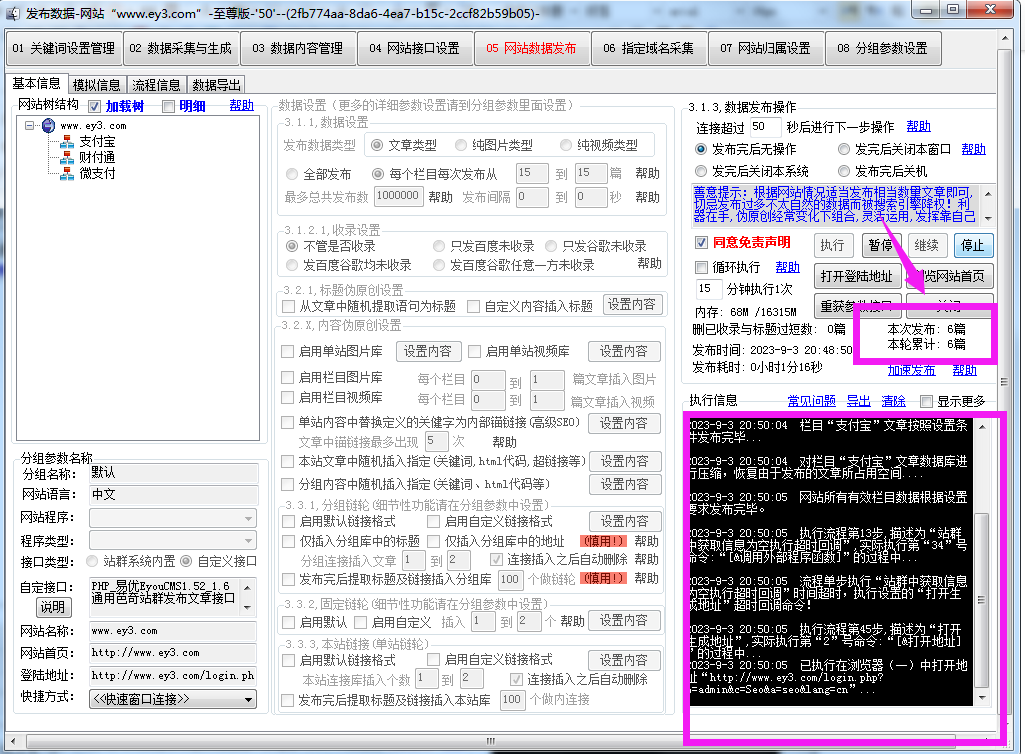The image size is (1025, 754).
Task: Click the 暂停 button
Action: pos(881,245)
